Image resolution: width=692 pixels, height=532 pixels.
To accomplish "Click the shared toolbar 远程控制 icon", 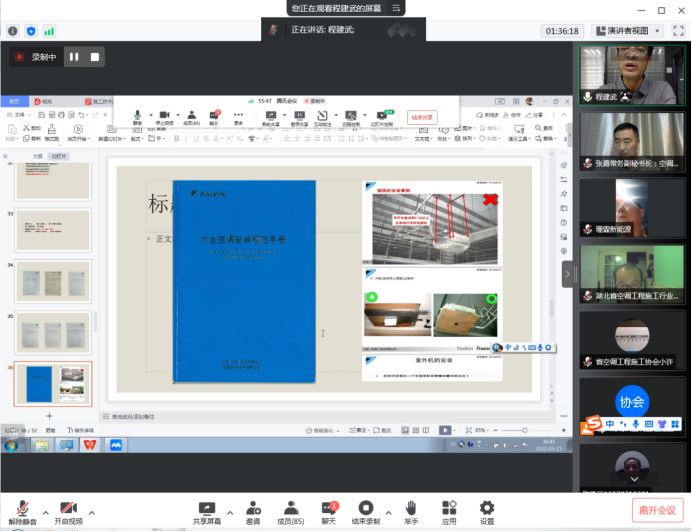I will point(351,118).
